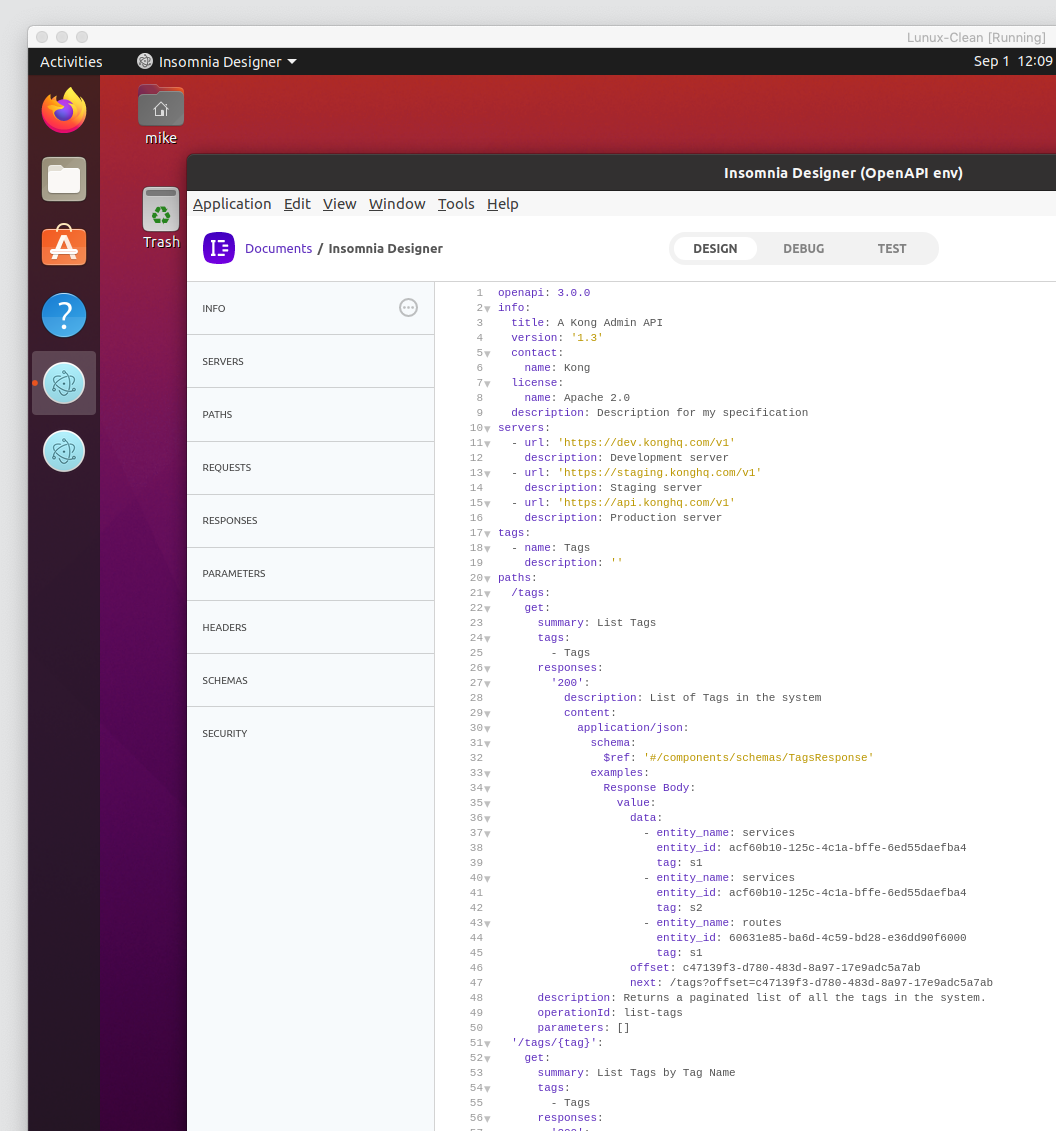Click the 'https://staging.konghq.com/v1' URL
The image size is (1056, 1131).
pyautogui.click(x=659, y=472)
